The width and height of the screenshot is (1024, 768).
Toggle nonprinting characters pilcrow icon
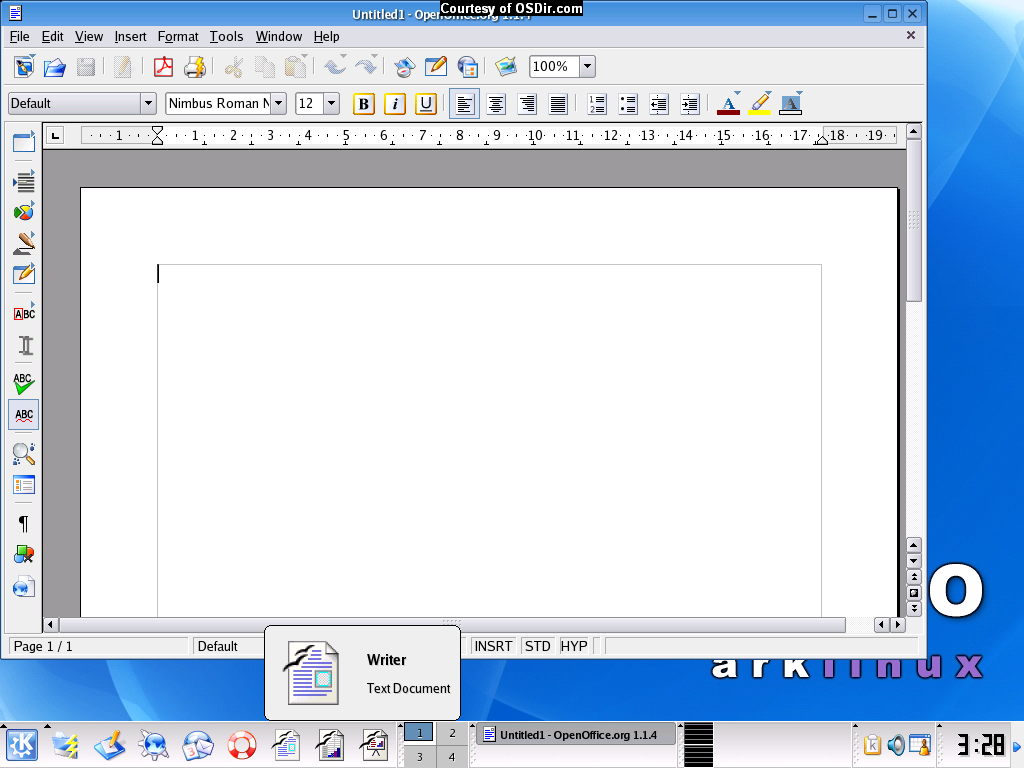click(24, 524)
